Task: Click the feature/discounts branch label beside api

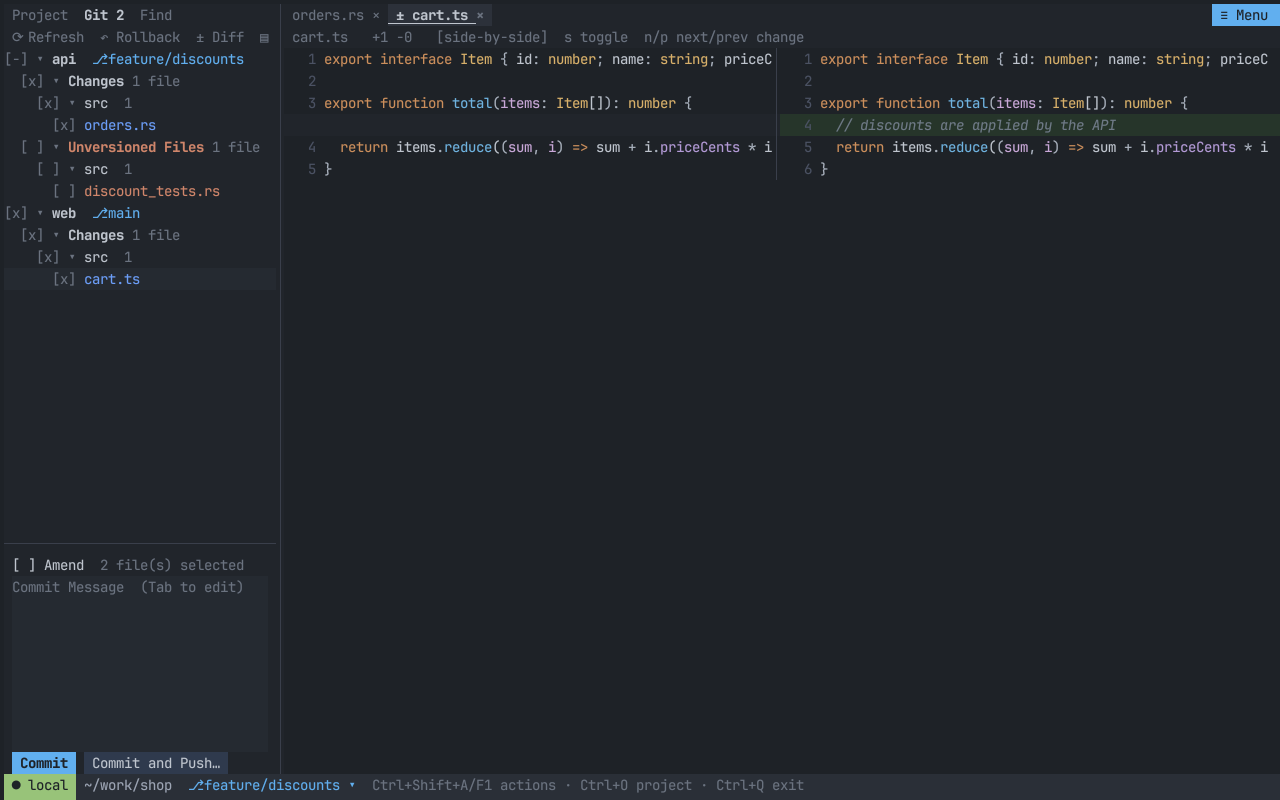Action: [x=168, y=59]
